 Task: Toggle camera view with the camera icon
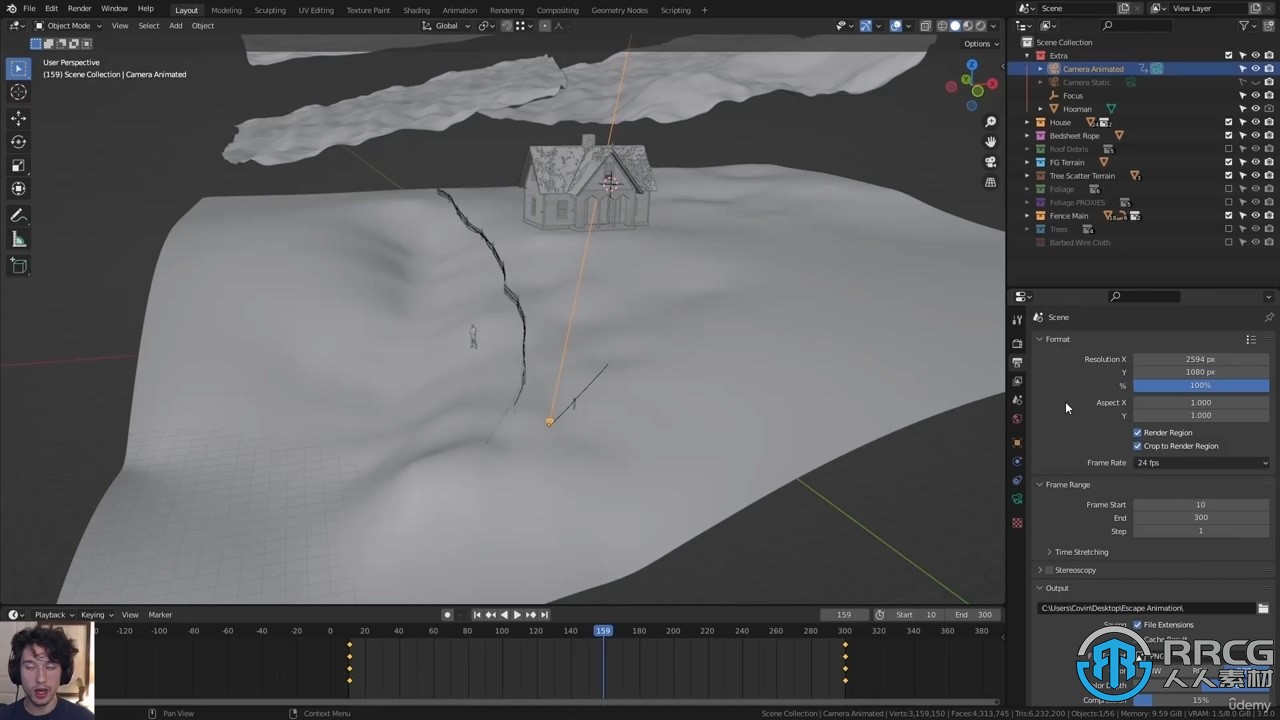tap(990, 162)
